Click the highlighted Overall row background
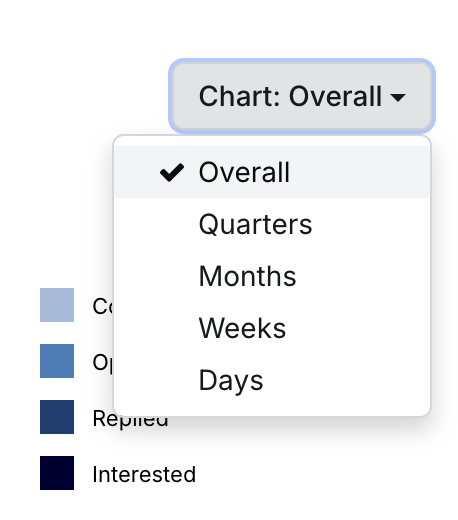 tap(272, 172)
